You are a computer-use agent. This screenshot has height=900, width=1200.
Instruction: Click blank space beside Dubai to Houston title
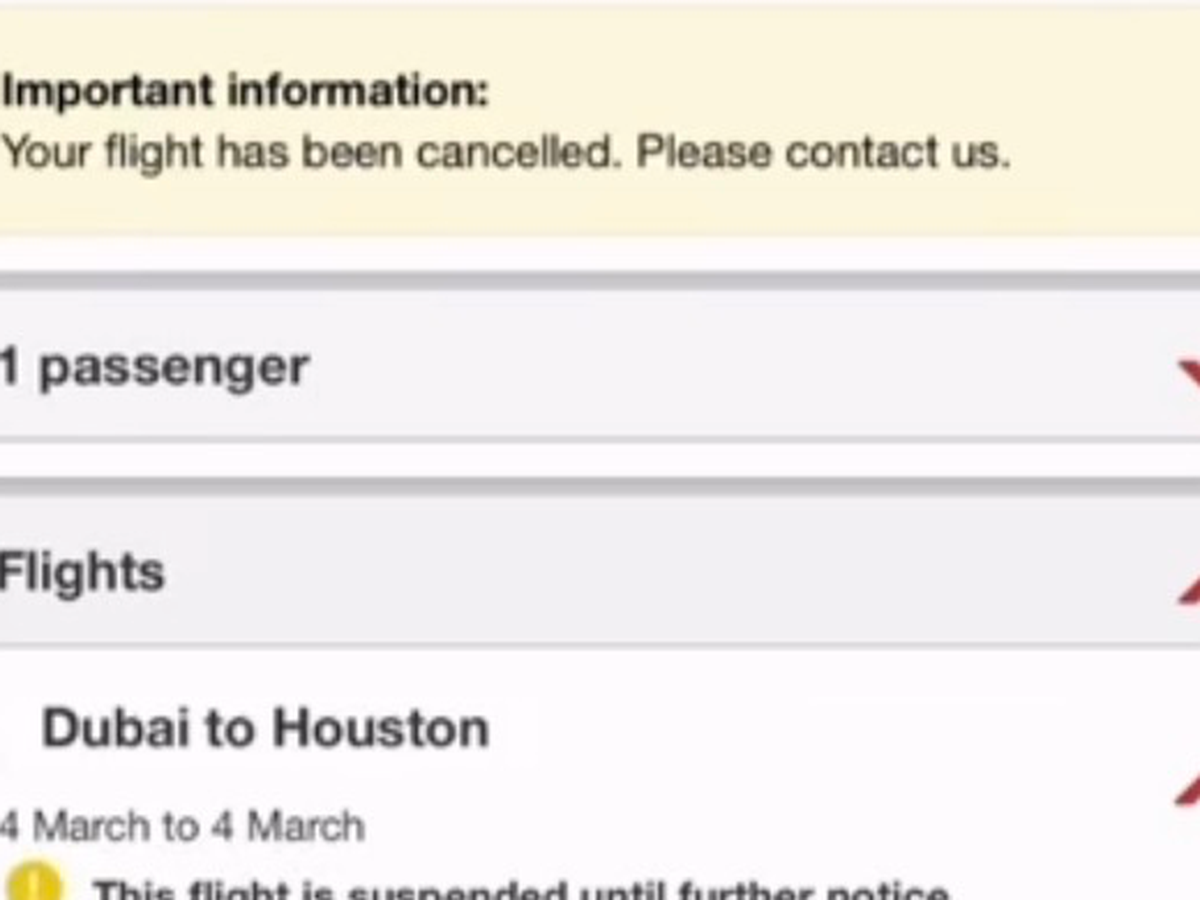(800, 728)
